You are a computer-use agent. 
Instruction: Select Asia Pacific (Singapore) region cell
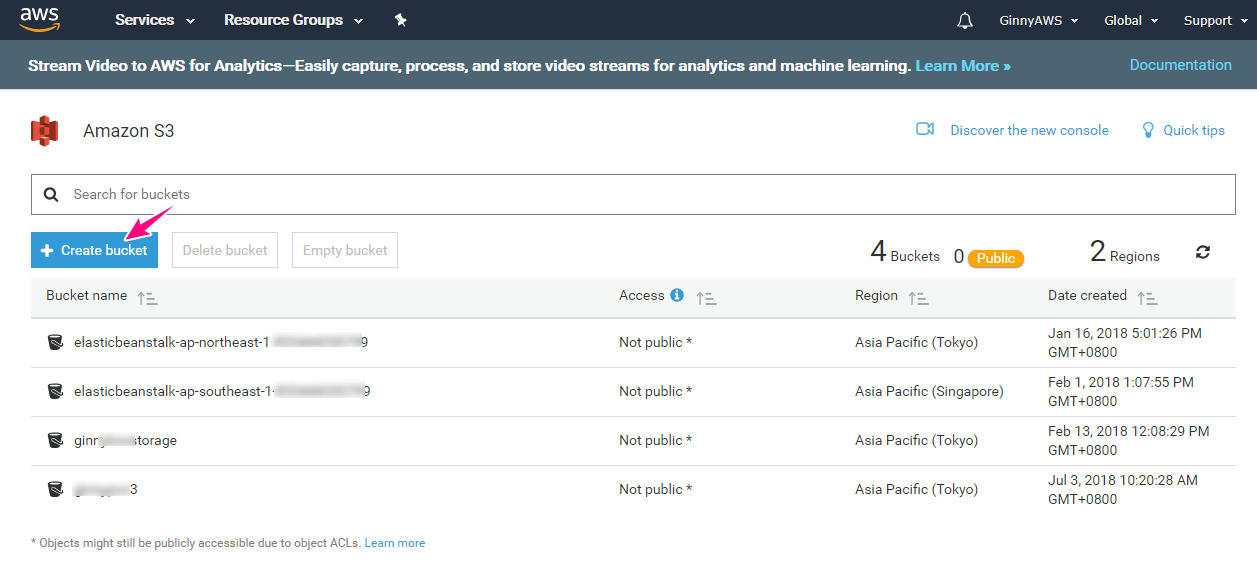(x=929, y=391)
